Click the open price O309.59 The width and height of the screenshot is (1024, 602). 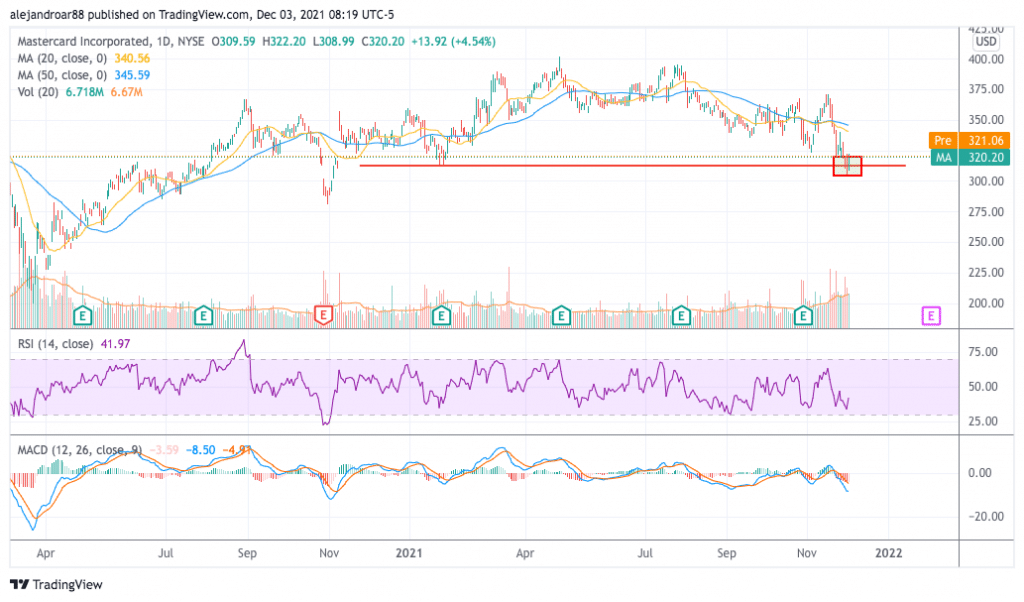(233, 41)
